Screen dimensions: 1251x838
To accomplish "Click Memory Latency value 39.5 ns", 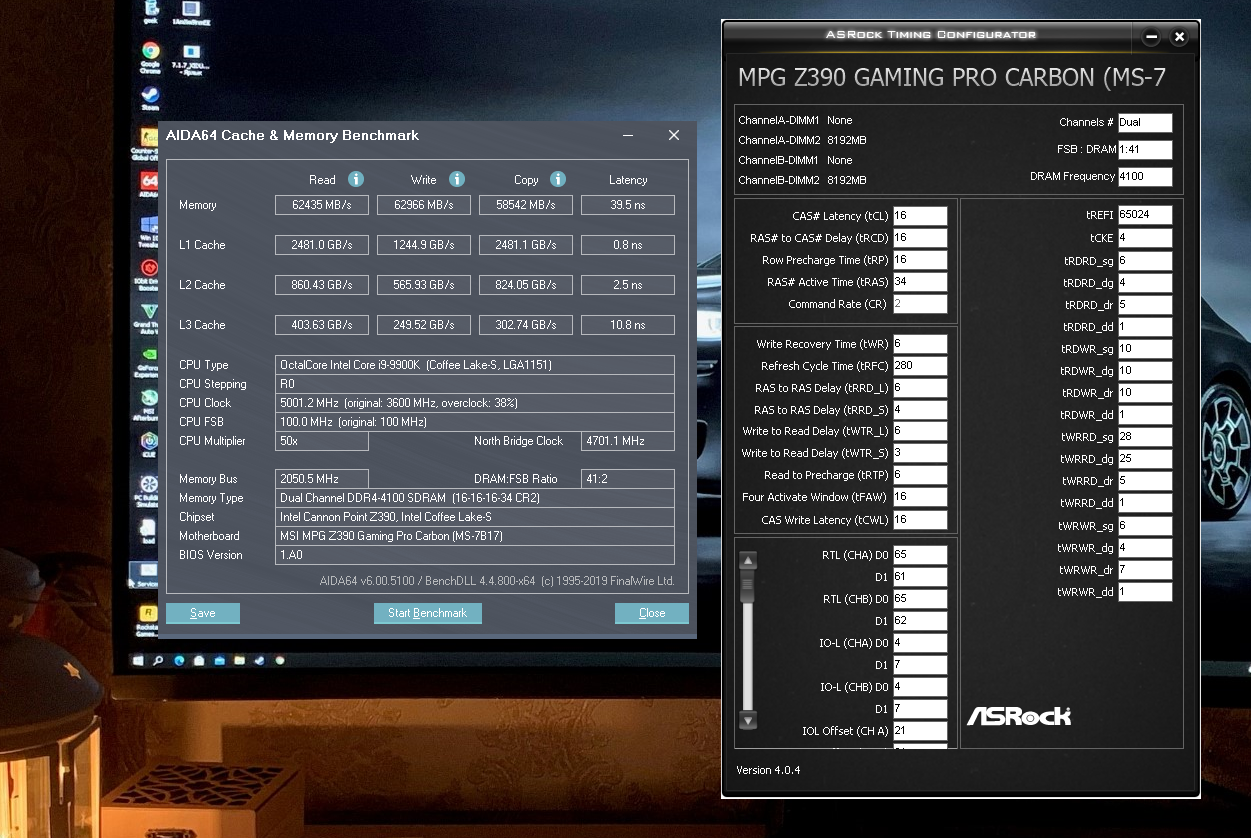I will pyautogui.click(x=628, y=205).
